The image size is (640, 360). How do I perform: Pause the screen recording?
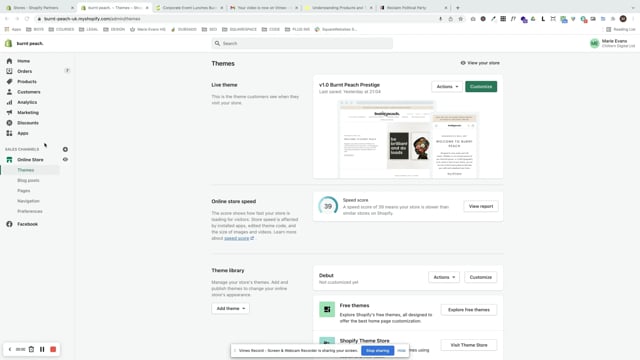42,349
